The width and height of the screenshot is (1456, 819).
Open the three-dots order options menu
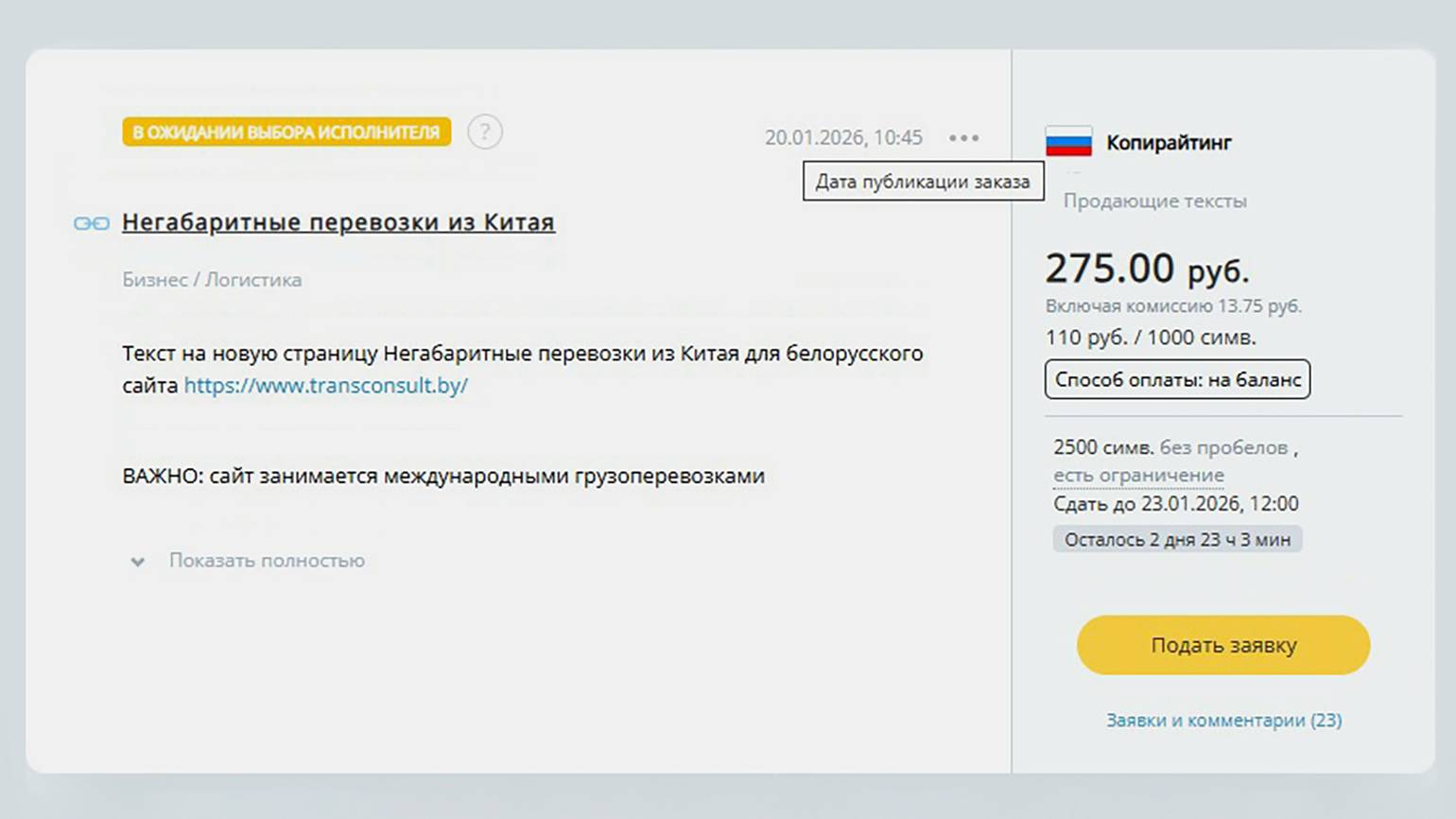tap(963, 138)
